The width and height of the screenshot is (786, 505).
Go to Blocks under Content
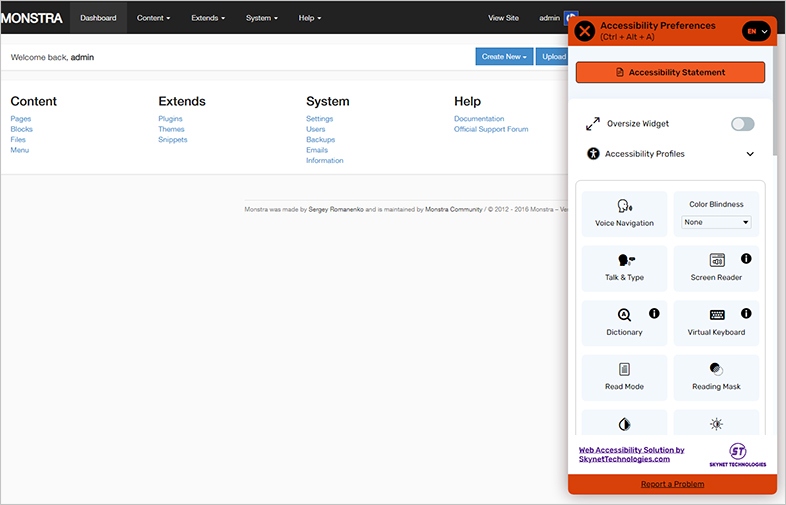22,129
